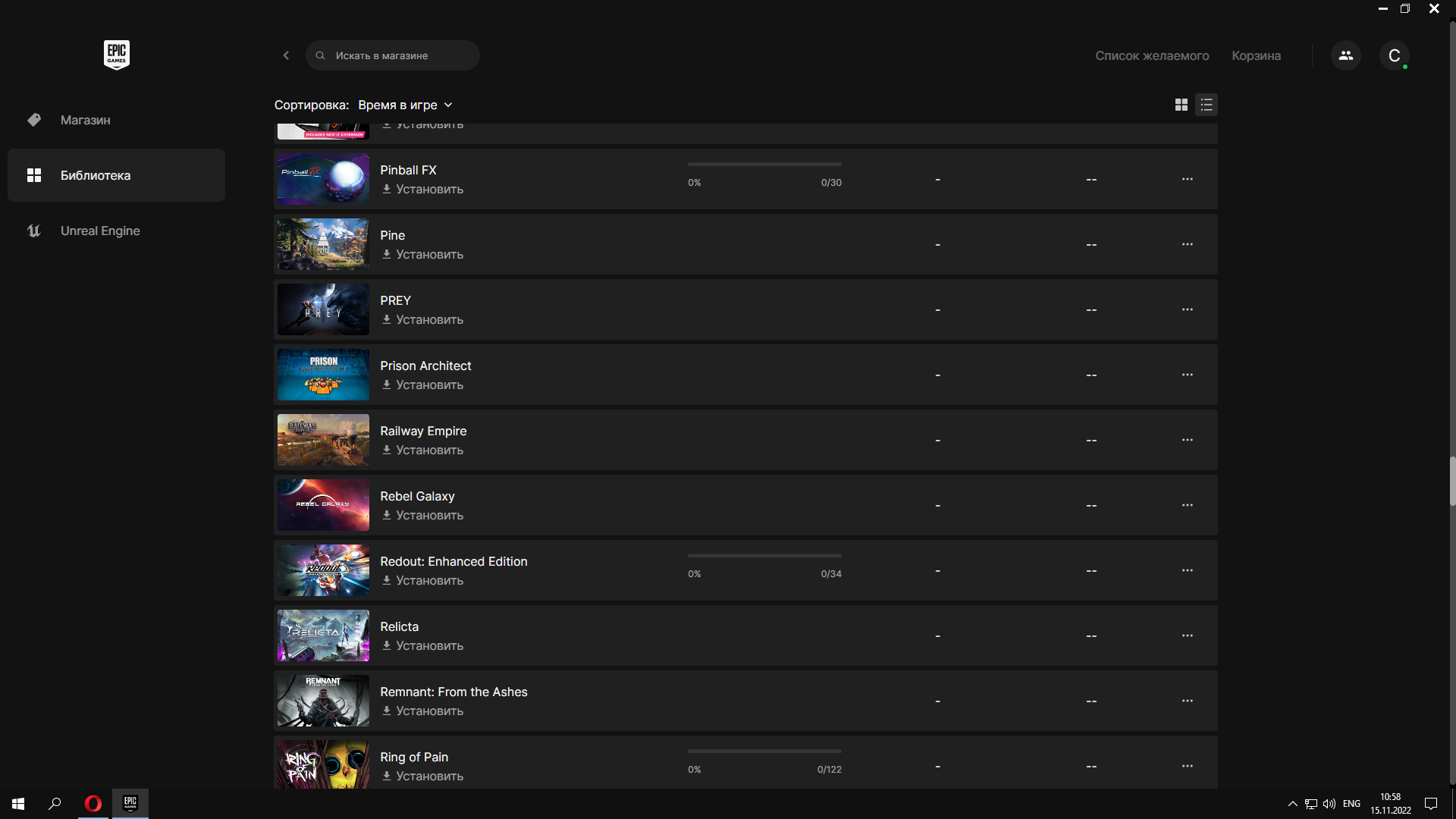Click the Remnant: From the Ashes title
This screenshot has height=819, width=1456.
click(453, 692)
